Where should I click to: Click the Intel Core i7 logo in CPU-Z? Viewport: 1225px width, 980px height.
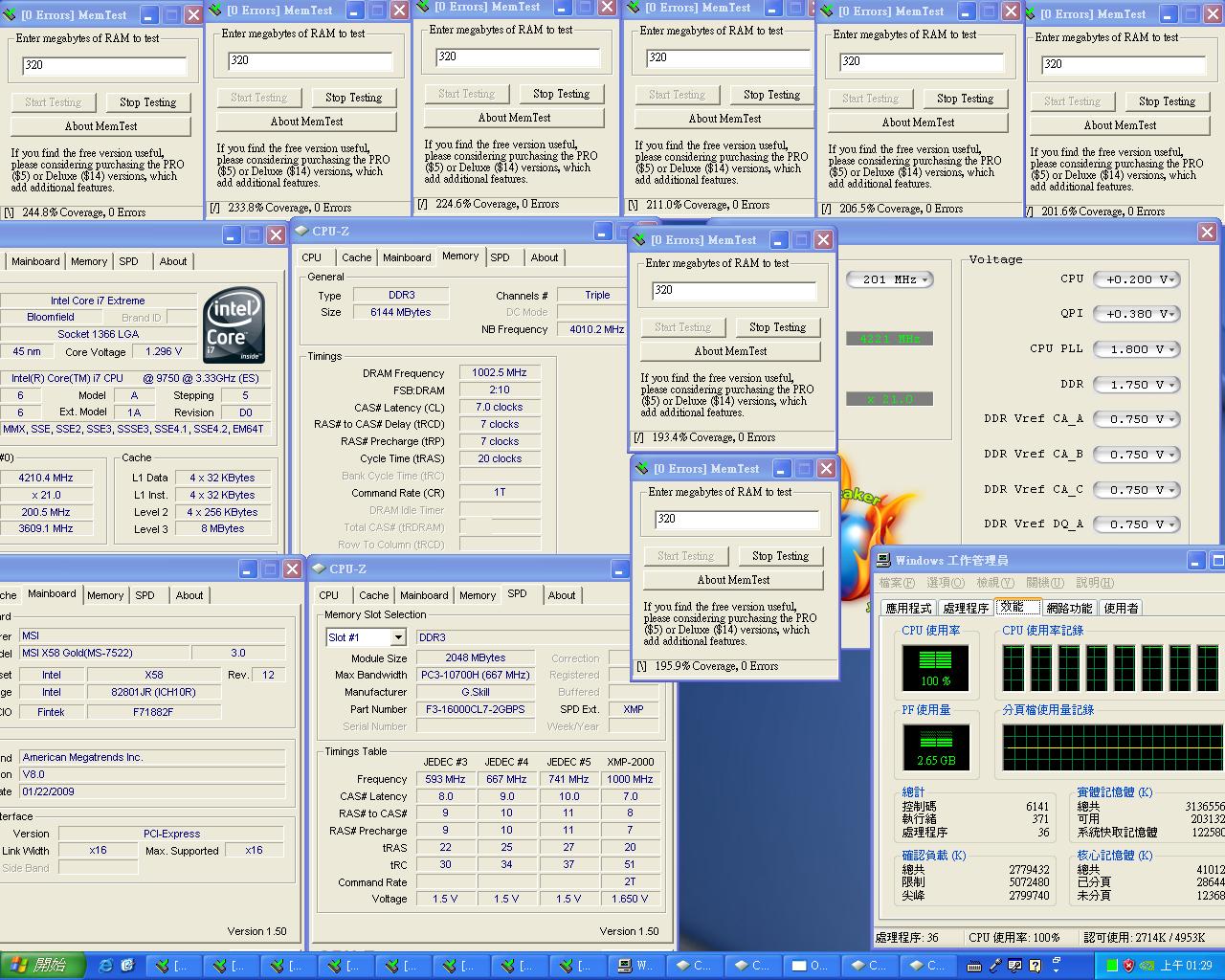pos(233,326)
